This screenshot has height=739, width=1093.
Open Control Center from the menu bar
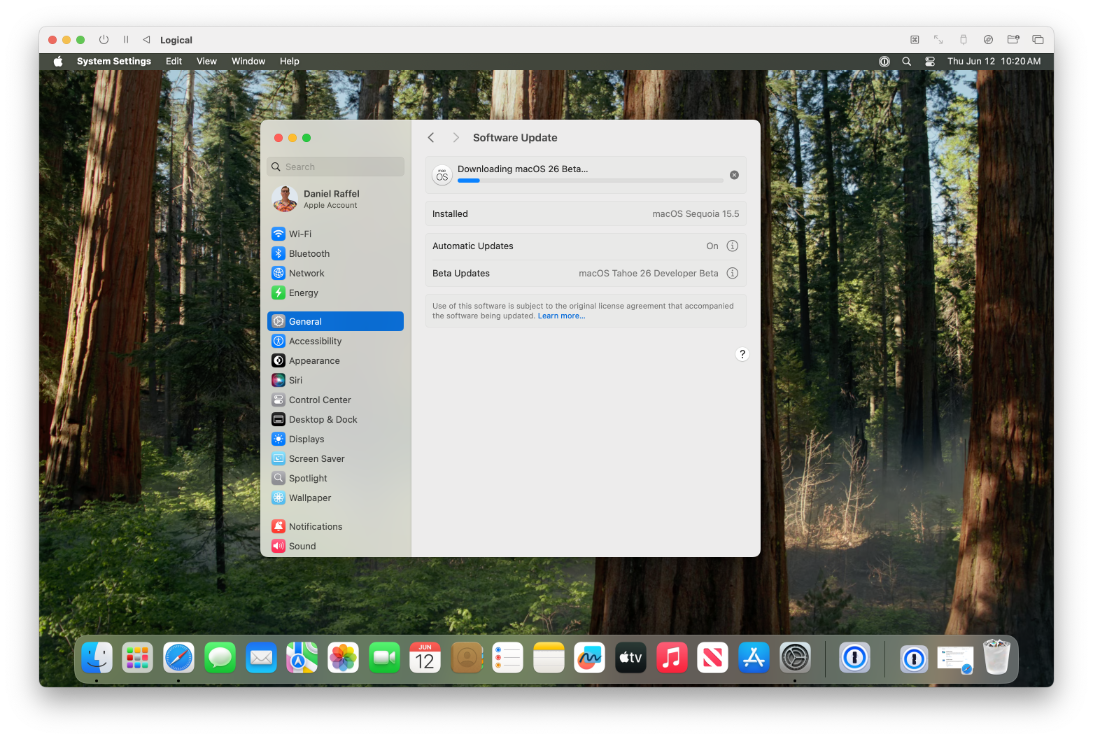(x=930, y=61)
